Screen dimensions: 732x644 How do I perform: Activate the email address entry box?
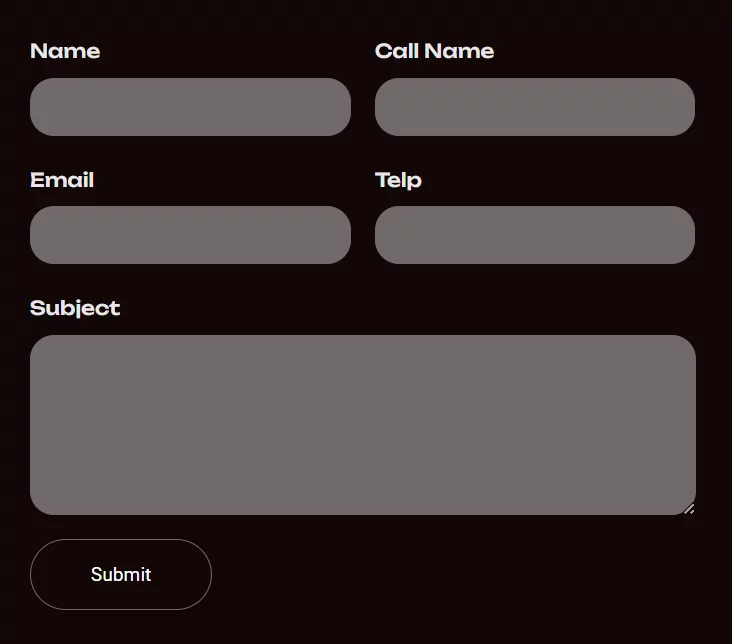pos(190,235)
